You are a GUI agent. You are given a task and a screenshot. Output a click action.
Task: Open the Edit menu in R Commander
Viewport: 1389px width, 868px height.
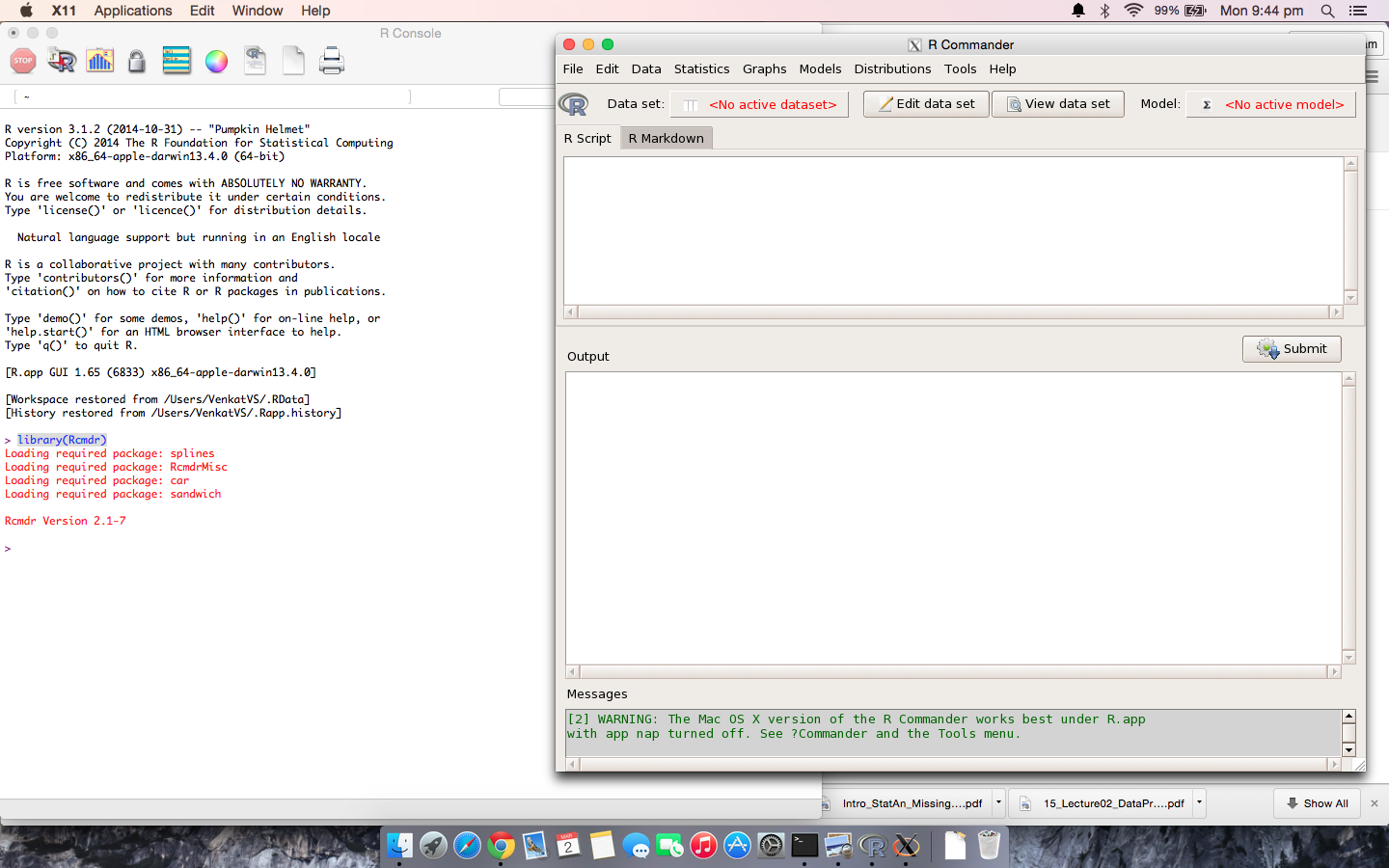[x=607, y=69]
